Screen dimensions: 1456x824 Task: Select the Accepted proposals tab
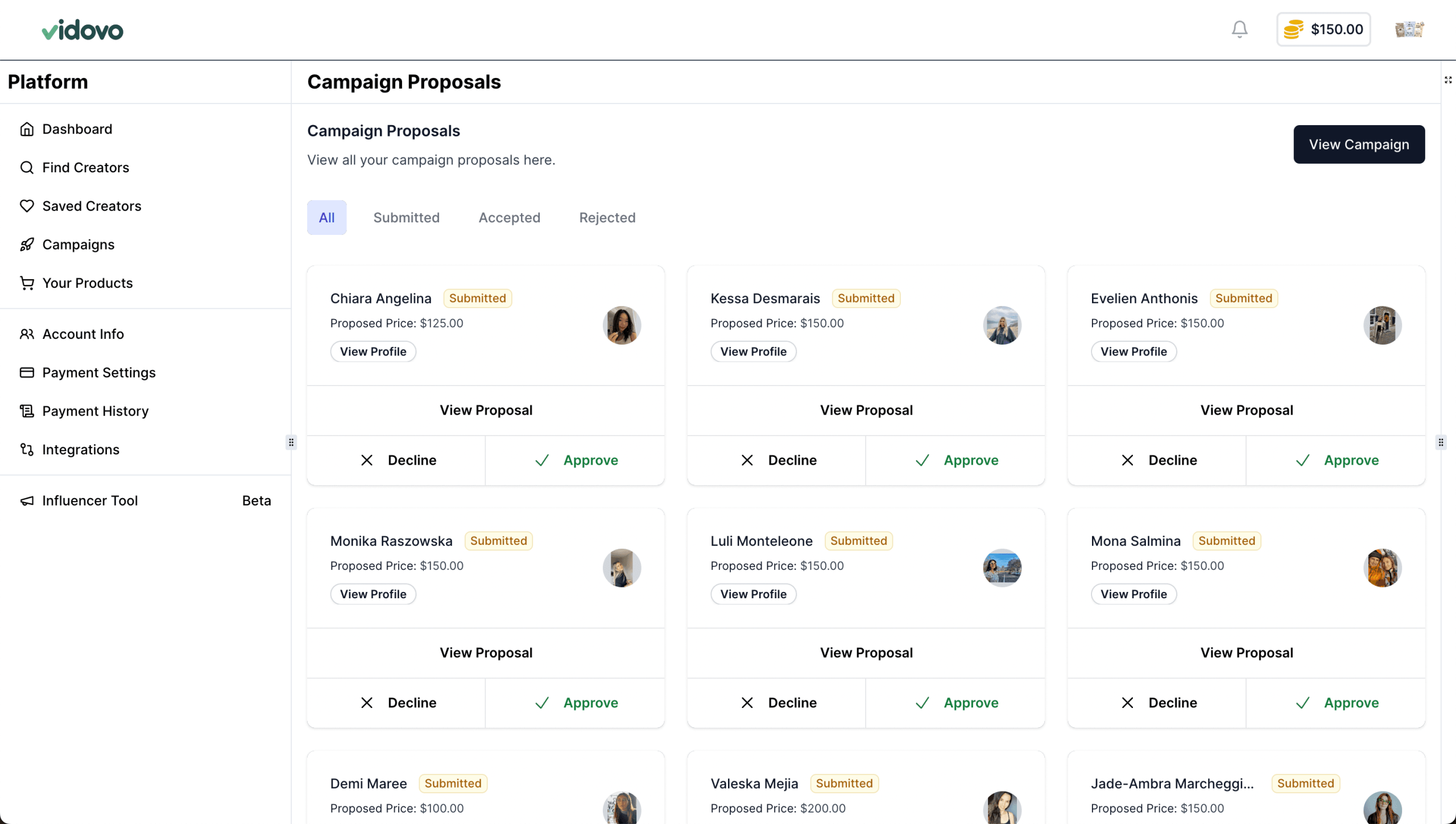pyautogui.click(x=509, y=217)
